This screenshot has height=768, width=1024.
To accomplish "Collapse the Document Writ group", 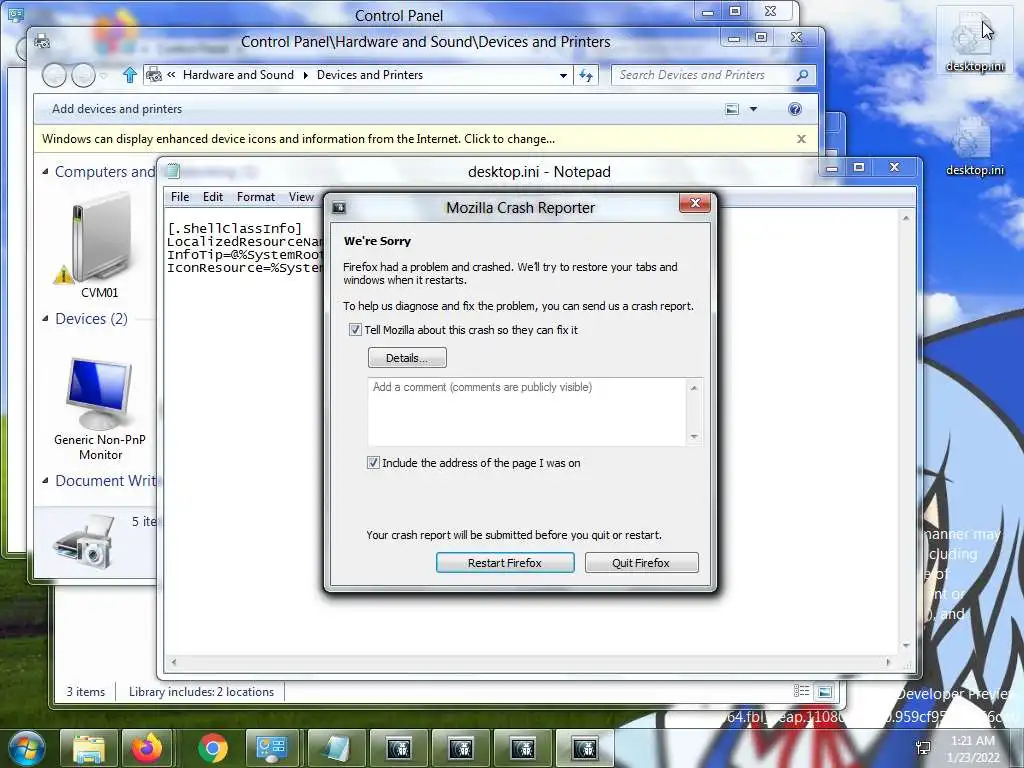I will pos(45,481).
